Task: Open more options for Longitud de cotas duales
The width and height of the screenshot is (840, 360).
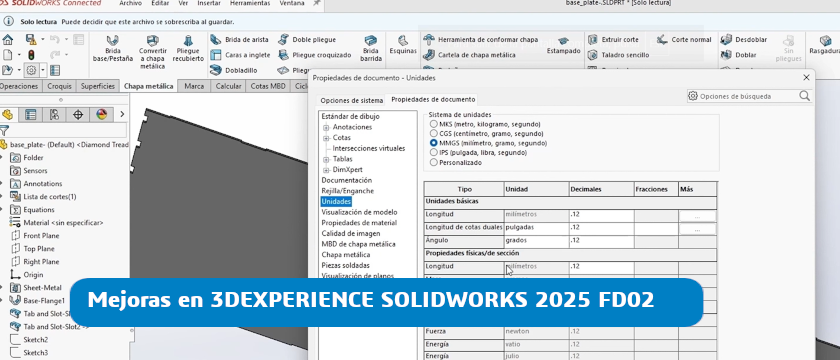Action: pyautogui.click(x=697, y=229)
